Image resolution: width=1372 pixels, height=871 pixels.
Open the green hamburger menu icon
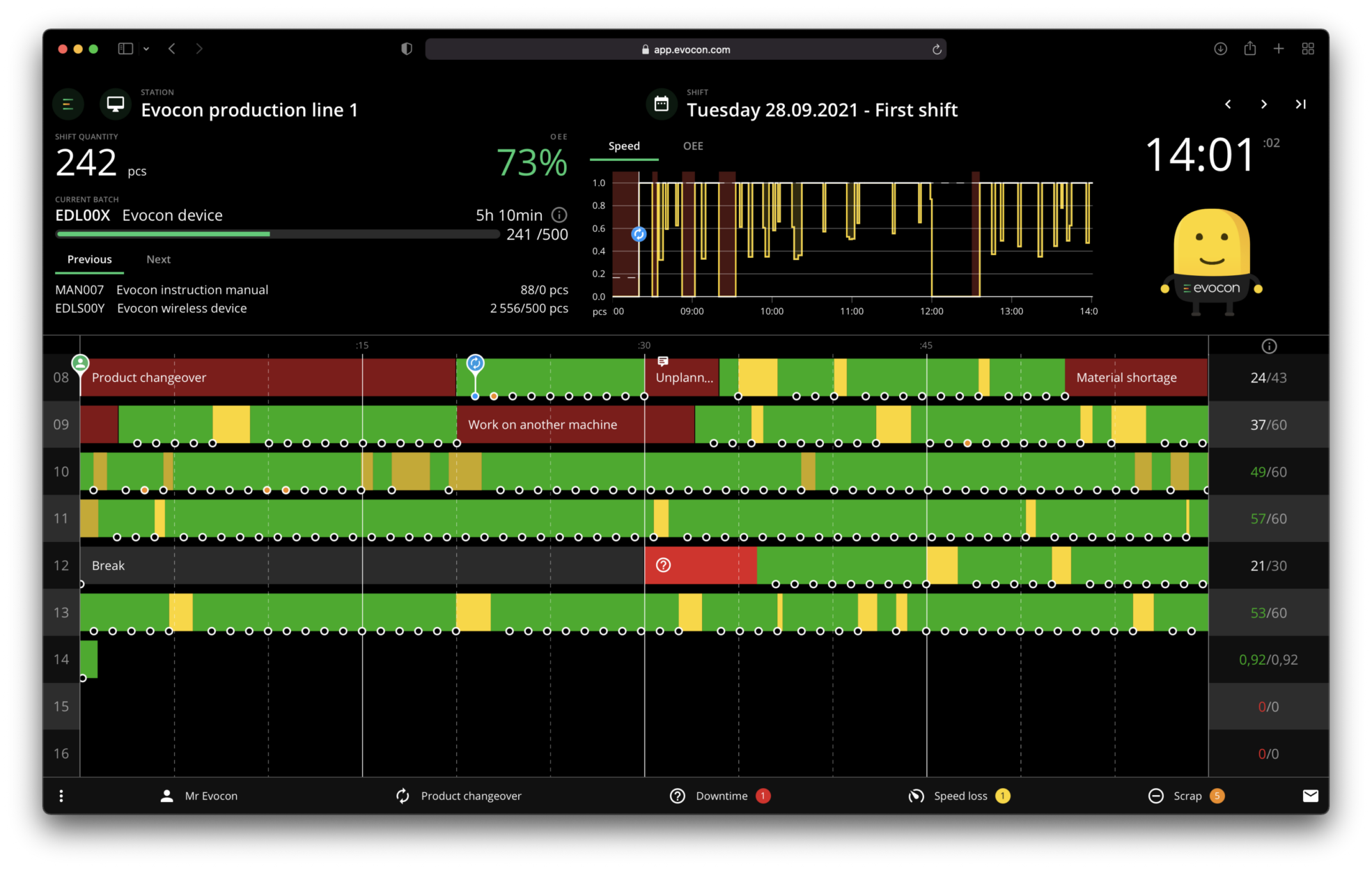(x=68, y=105)
